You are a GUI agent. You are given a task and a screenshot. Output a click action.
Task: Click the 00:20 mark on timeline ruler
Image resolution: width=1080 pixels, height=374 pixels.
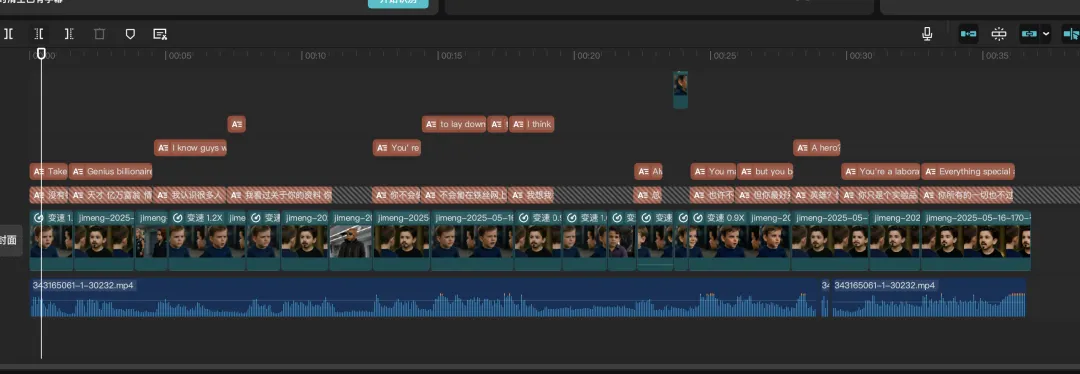(x=588, y=56)
